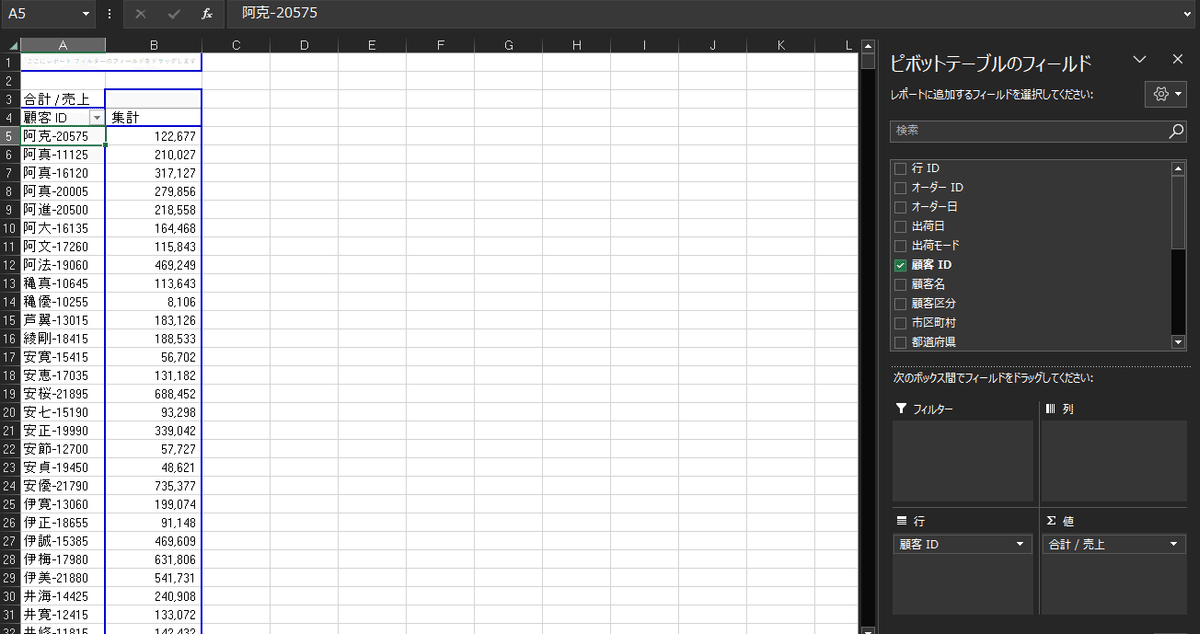Click the フィルター area box
Image resolution: width=1200 pixels, height=634 pixels.
point(963,461)
